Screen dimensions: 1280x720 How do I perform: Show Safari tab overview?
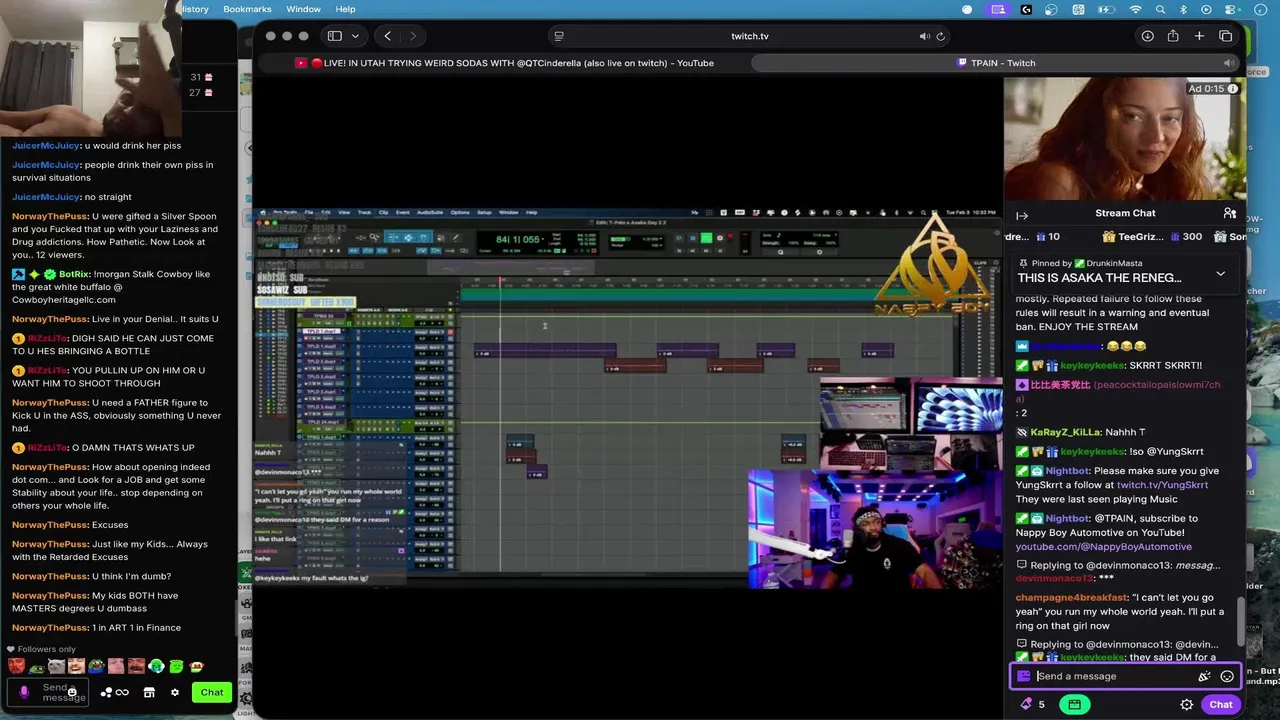(x=1225, y=36)
